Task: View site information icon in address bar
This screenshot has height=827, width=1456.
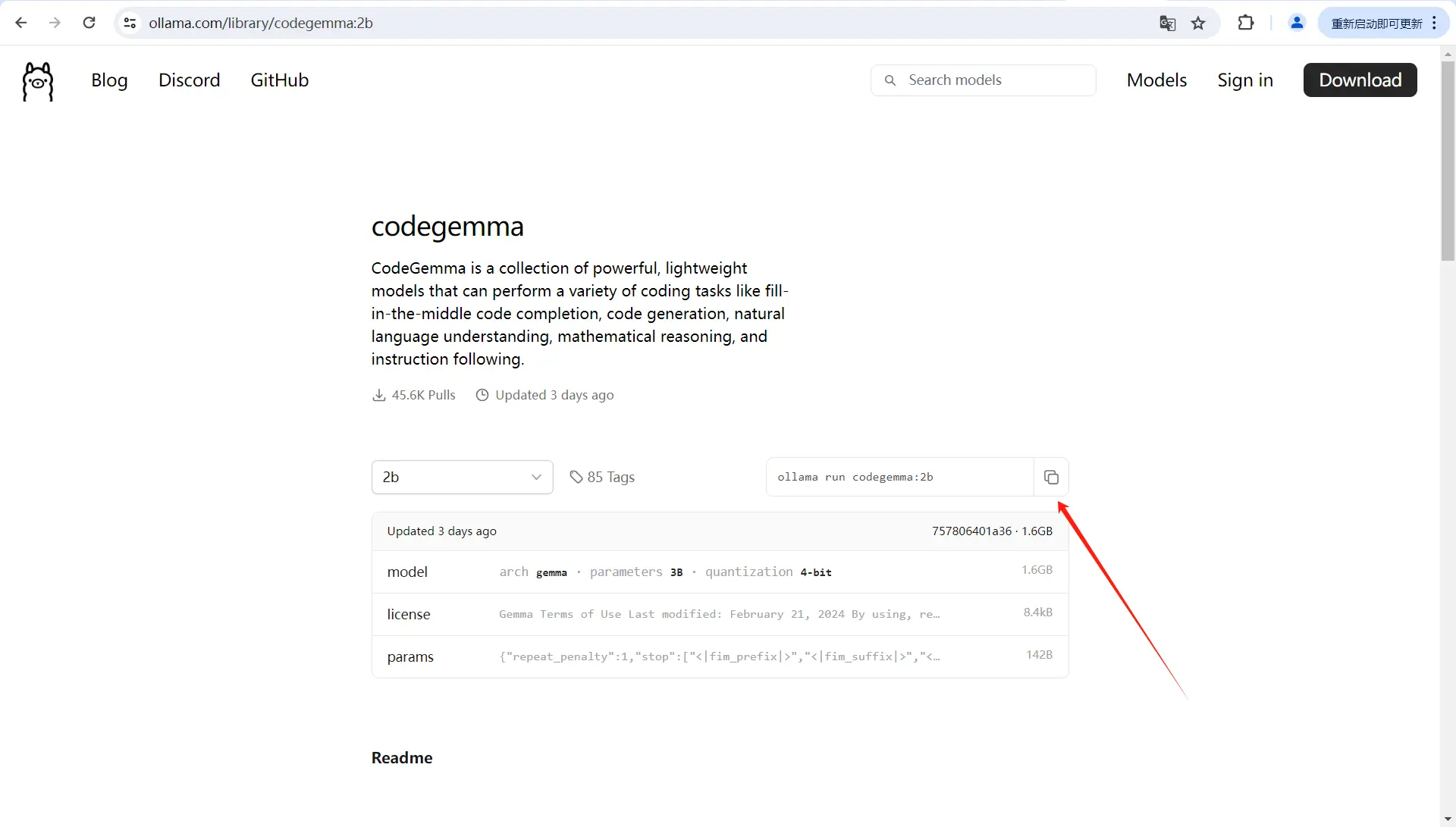Action: point(130,23)
